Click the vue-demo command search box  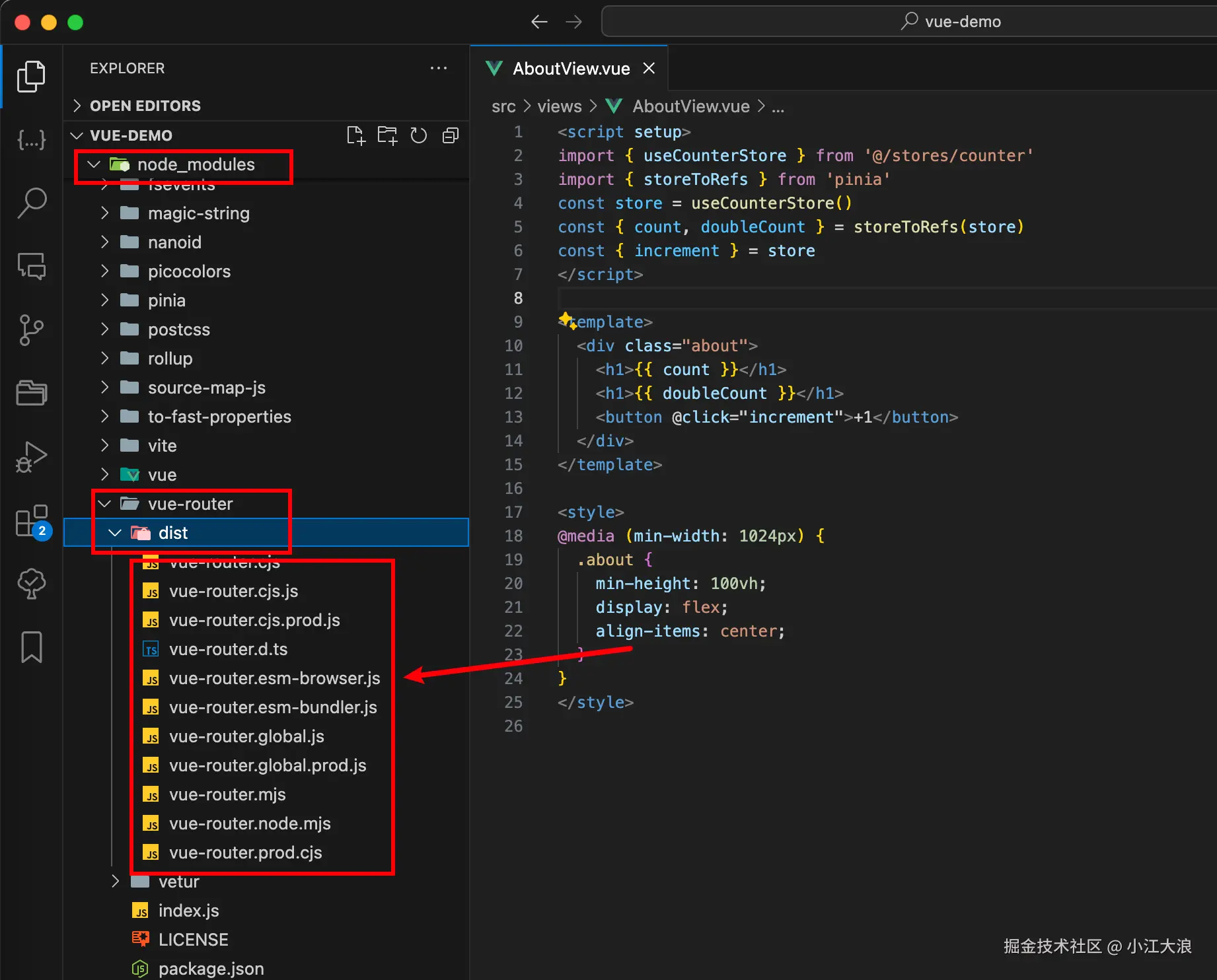[x=951, y=22]
